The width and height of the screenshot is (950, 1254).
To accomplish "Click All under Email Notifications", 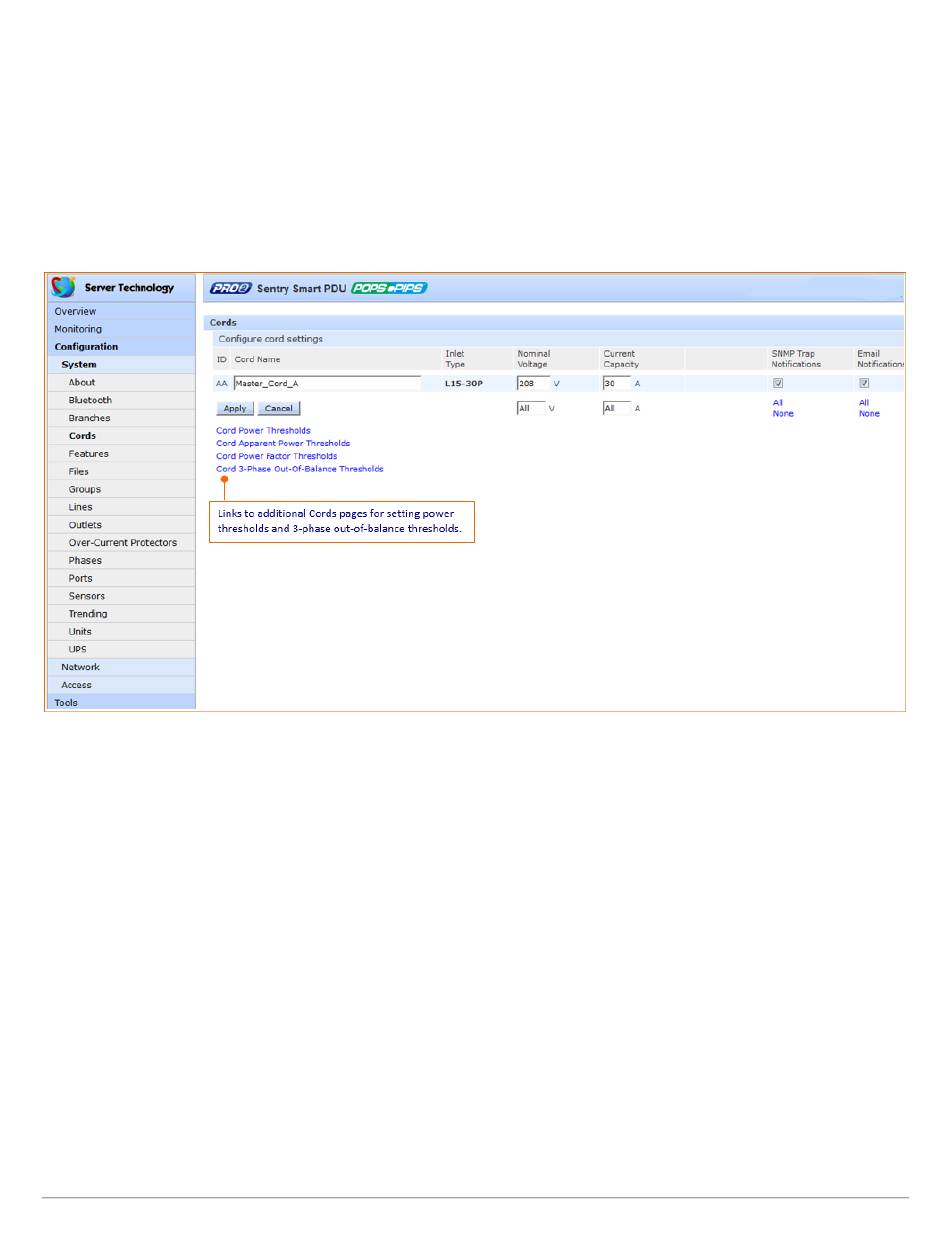I will 864,403.
